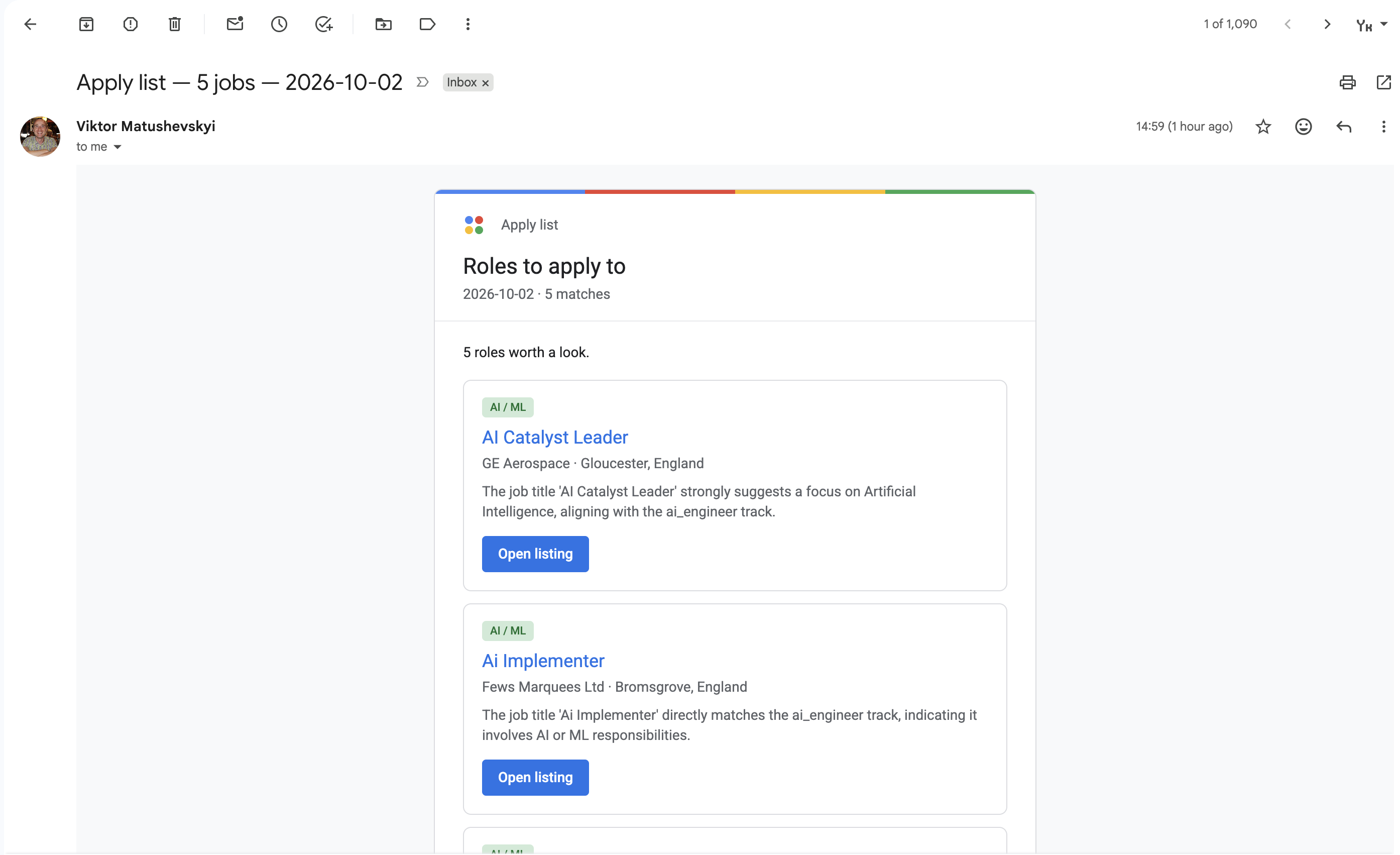
Task: Open the AI Catalyst Leader job link
Action: point(554,437)
